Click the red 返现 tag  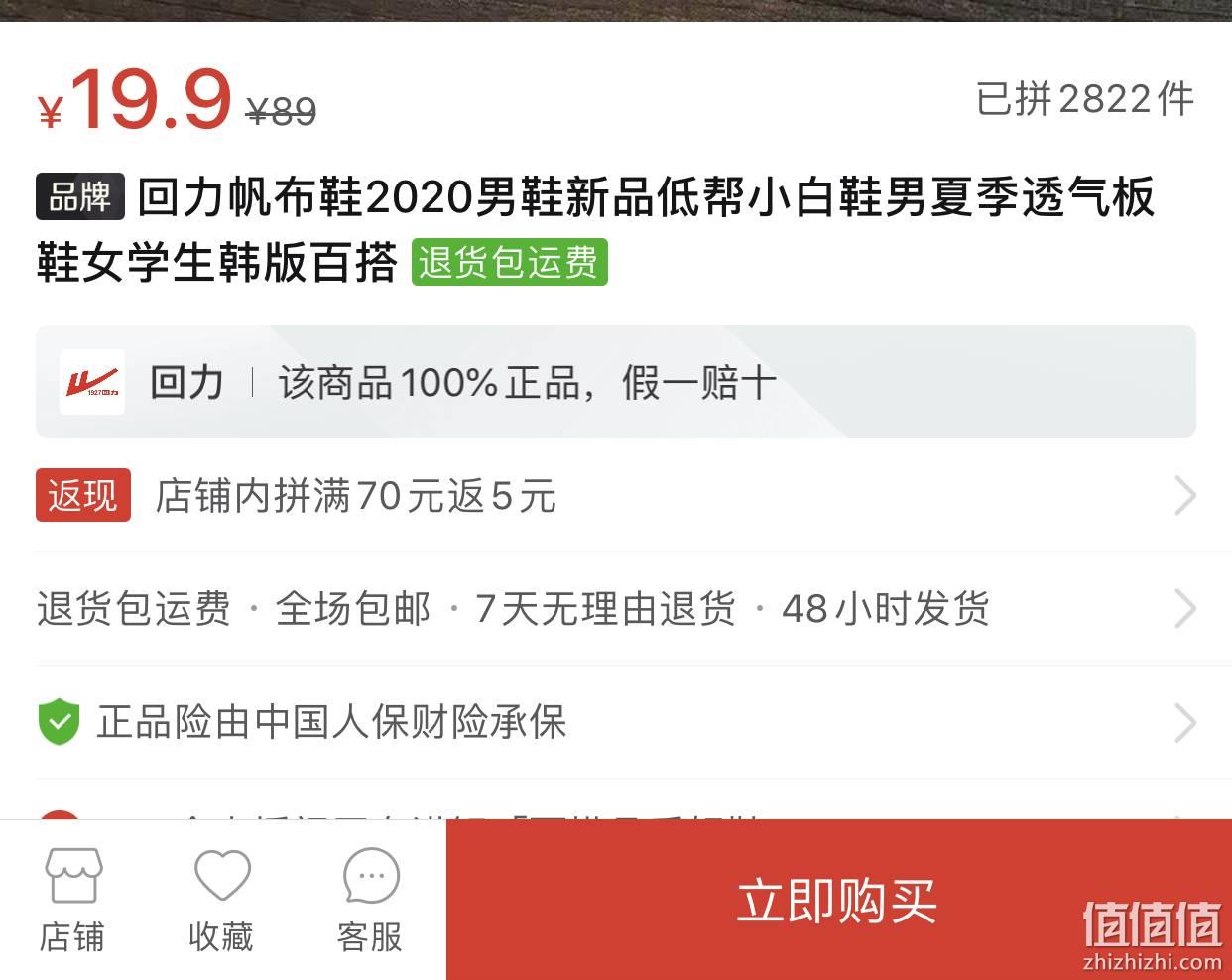(83, 495)
